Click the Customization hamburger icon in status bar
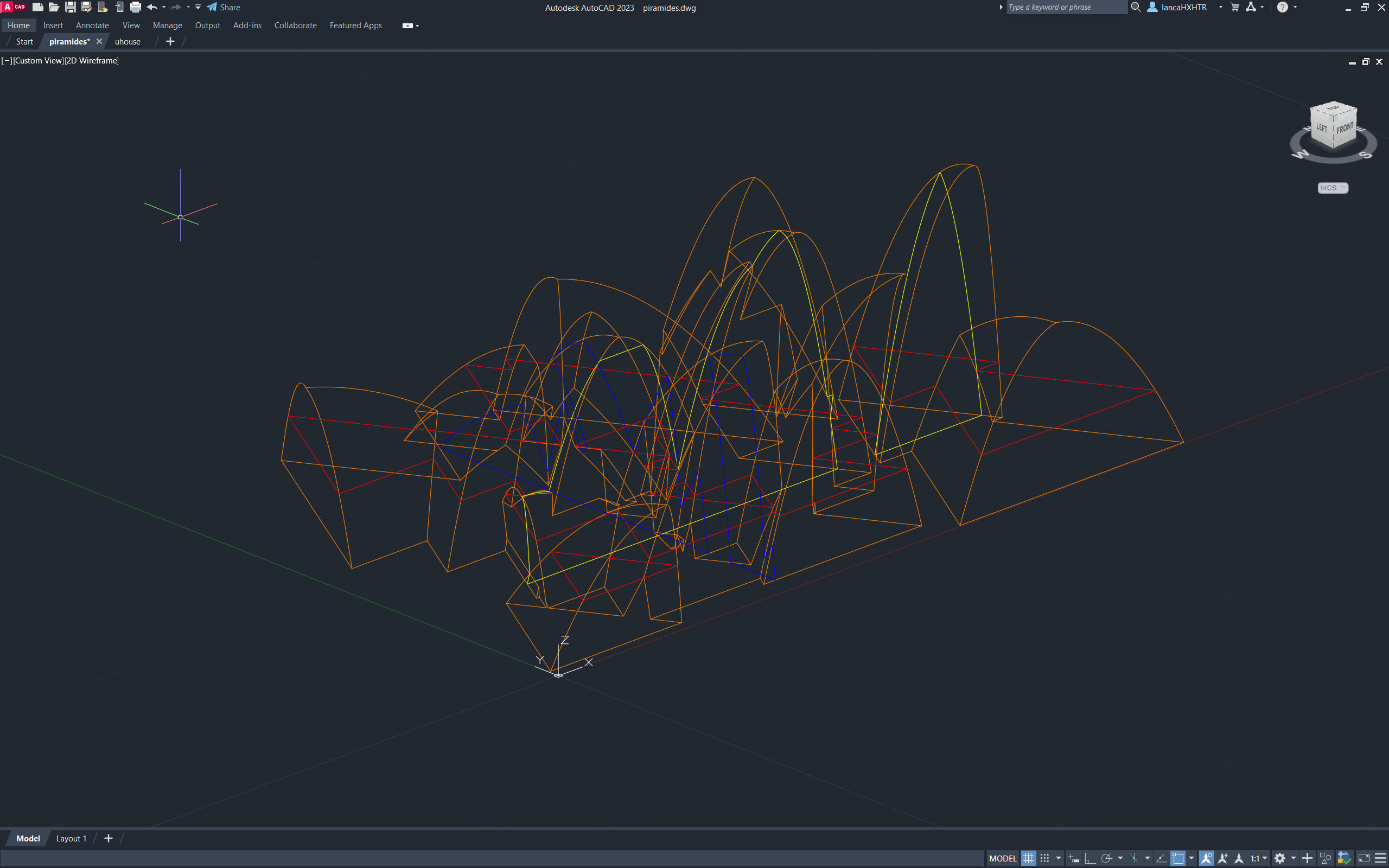Image resolution: width=1389 pixels, height=868 pixels. click(1380, 858)
